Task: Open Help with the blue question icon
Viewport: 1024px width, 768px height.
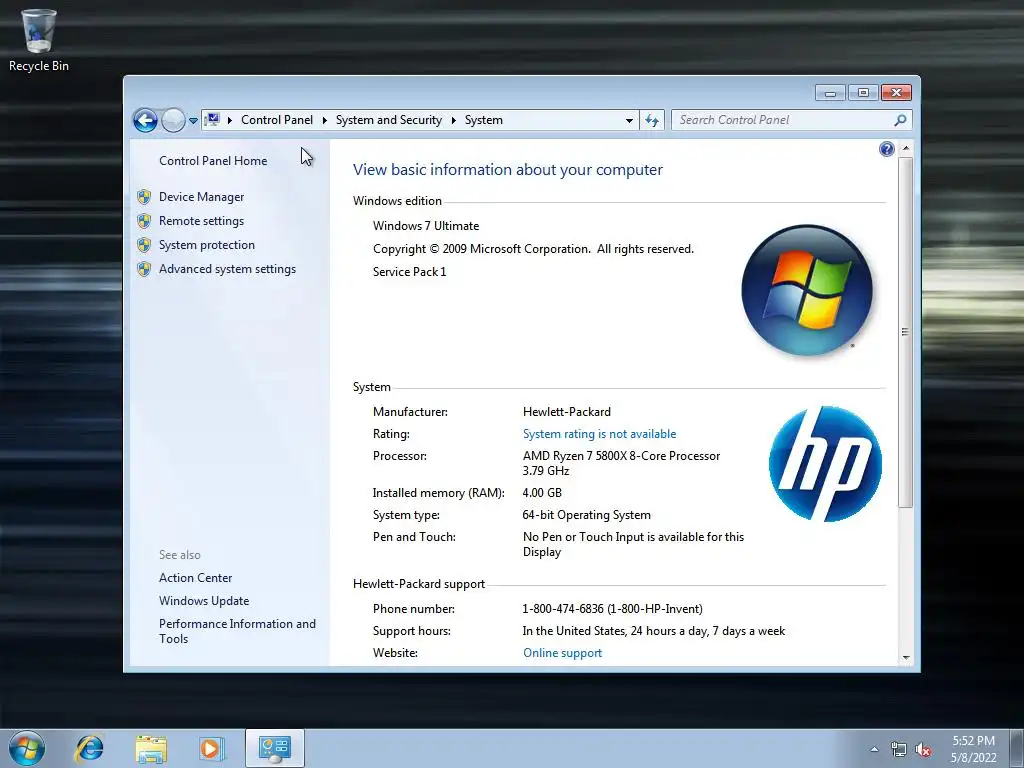Action: [886, 150]
